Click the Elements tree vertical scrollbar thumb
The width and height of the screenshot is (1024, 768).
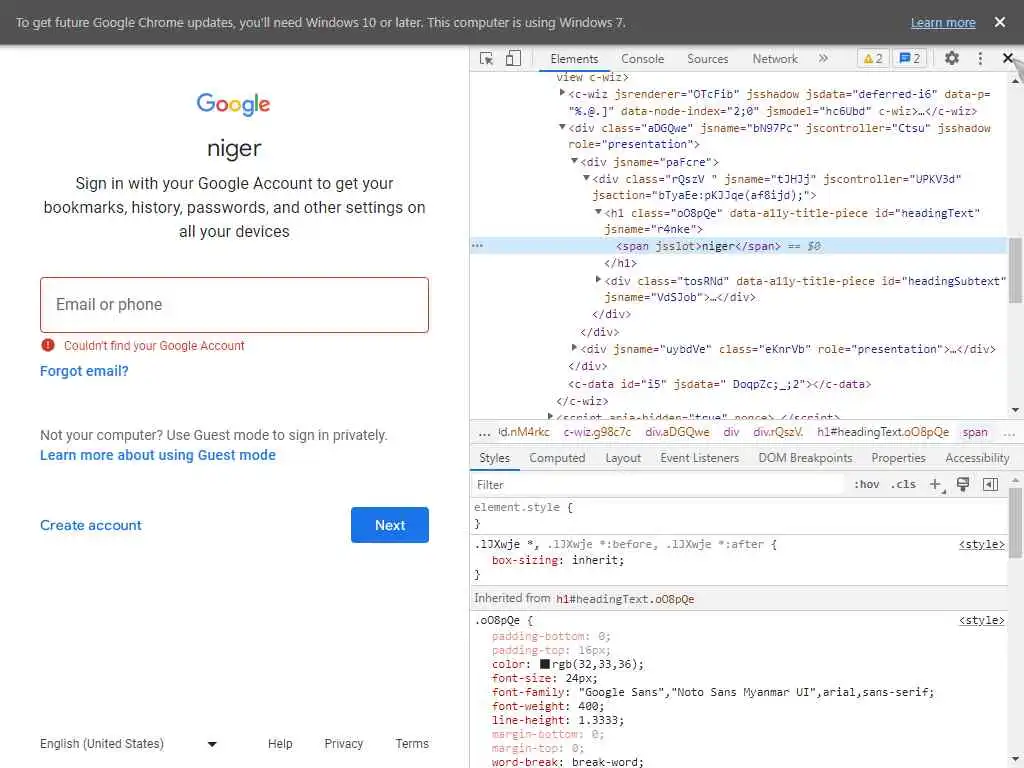pos(1015,270)
